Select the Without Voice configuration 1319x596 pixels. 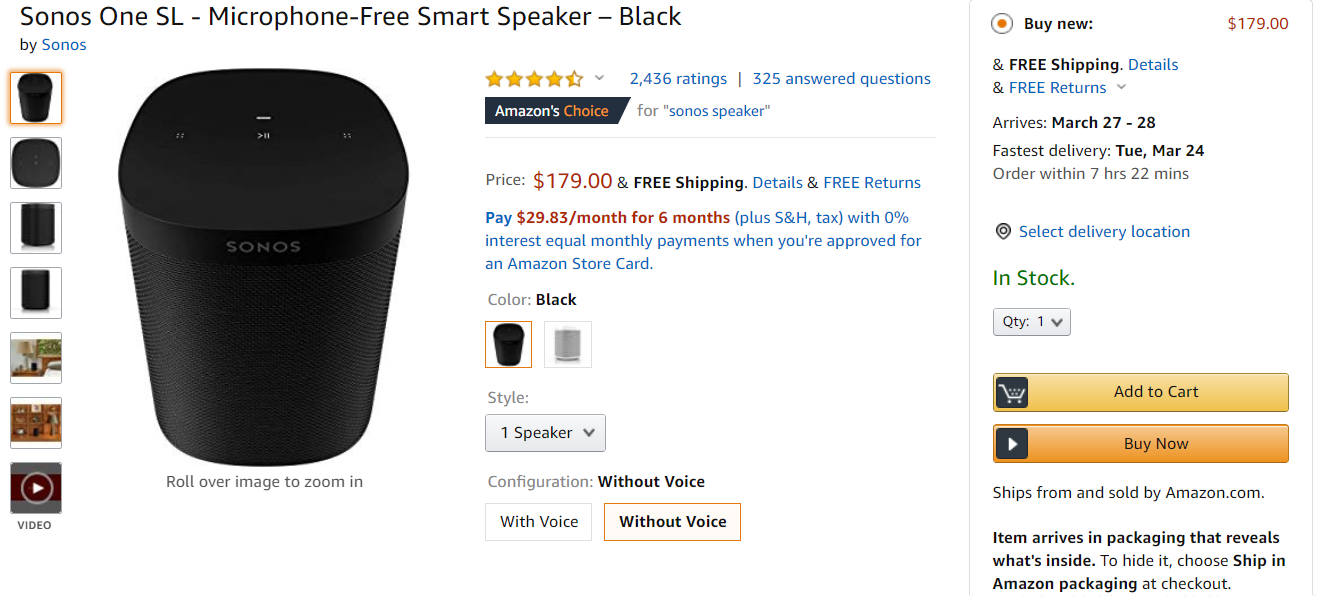point(672,522)
